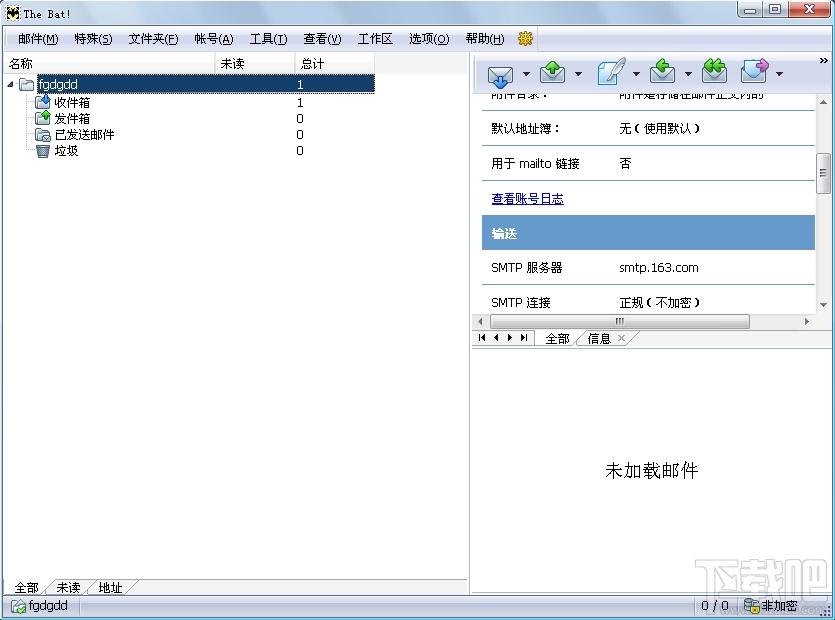Click the outbox folder icon
The width and height of the screenshot is (835, 620).
pos(43,117)
